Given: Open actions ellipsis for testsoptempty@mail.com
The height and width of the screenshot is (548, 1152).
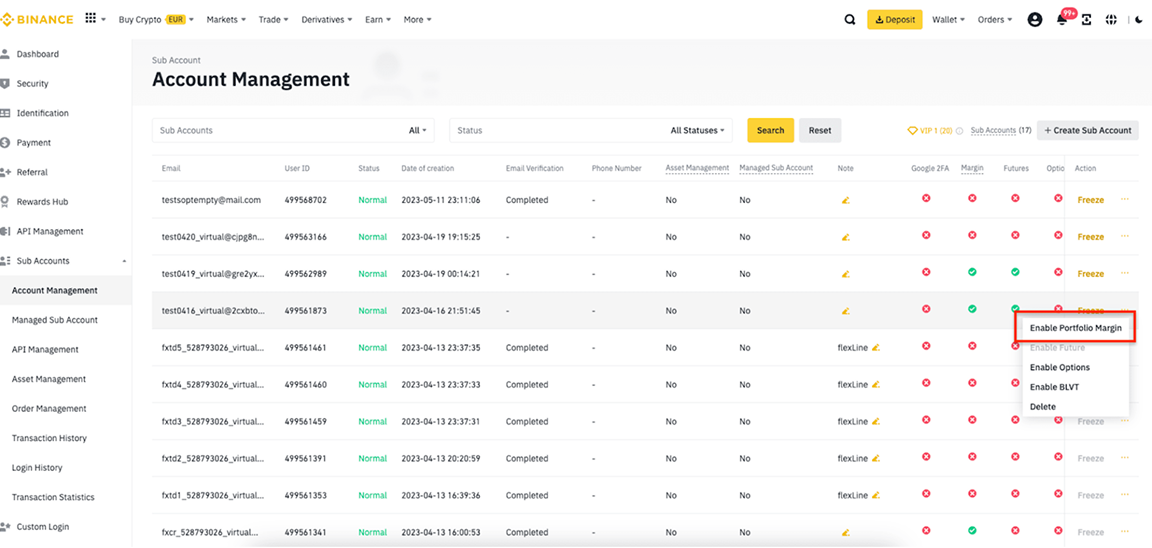Looking at the screenshot, I should coord(1125,199).
